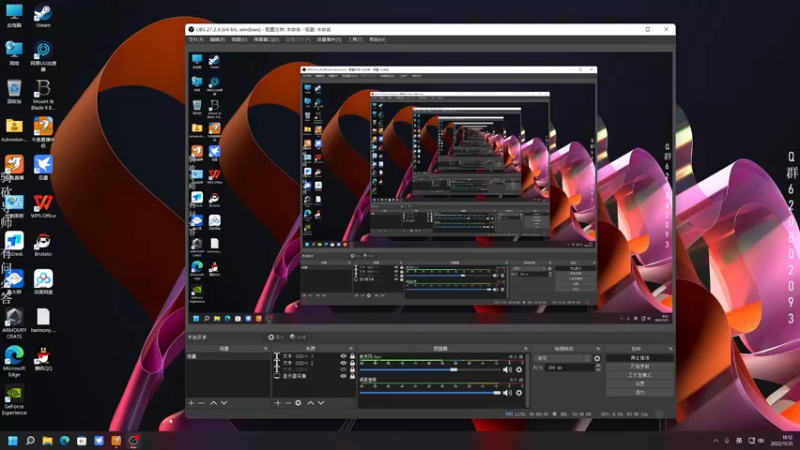Pop out the 控件 controls dock with its header icon
The width and height of the screenshot is (800, 450).
[x=670, y=349]
